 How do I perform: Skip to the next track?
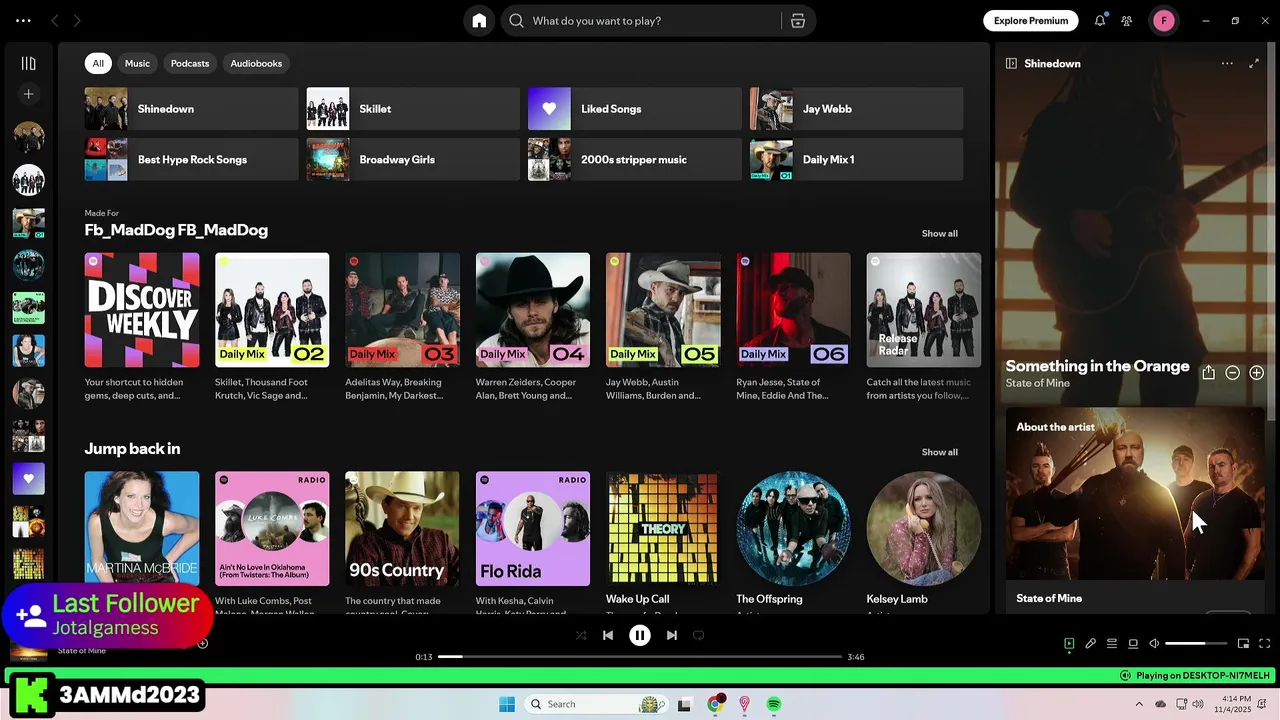[x=672, y=635]
